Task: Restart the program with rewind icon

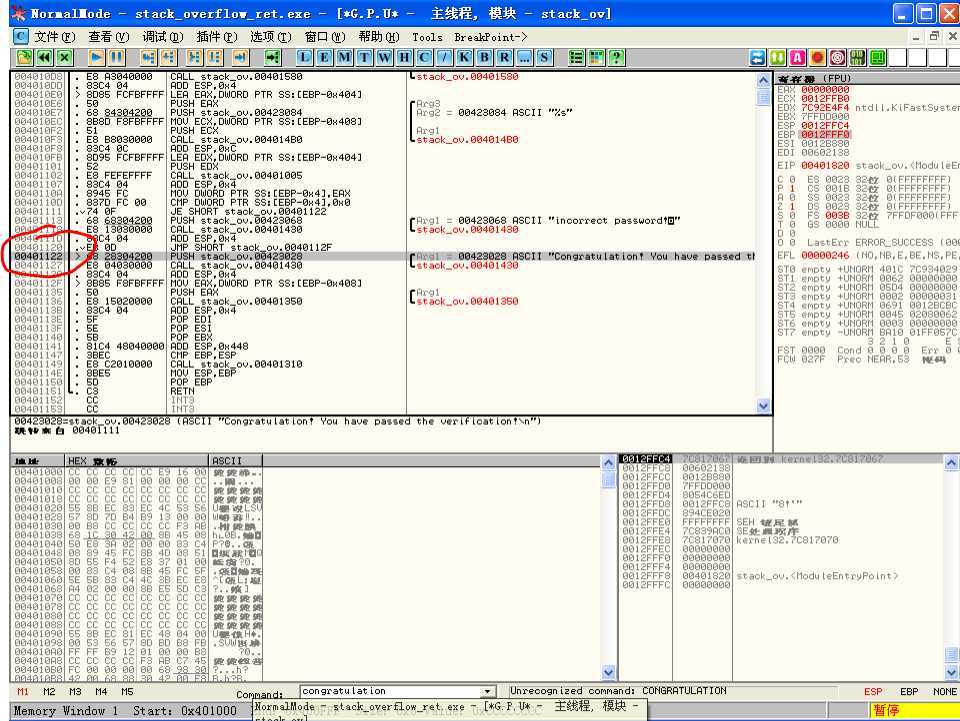Action: pos(45,58)
